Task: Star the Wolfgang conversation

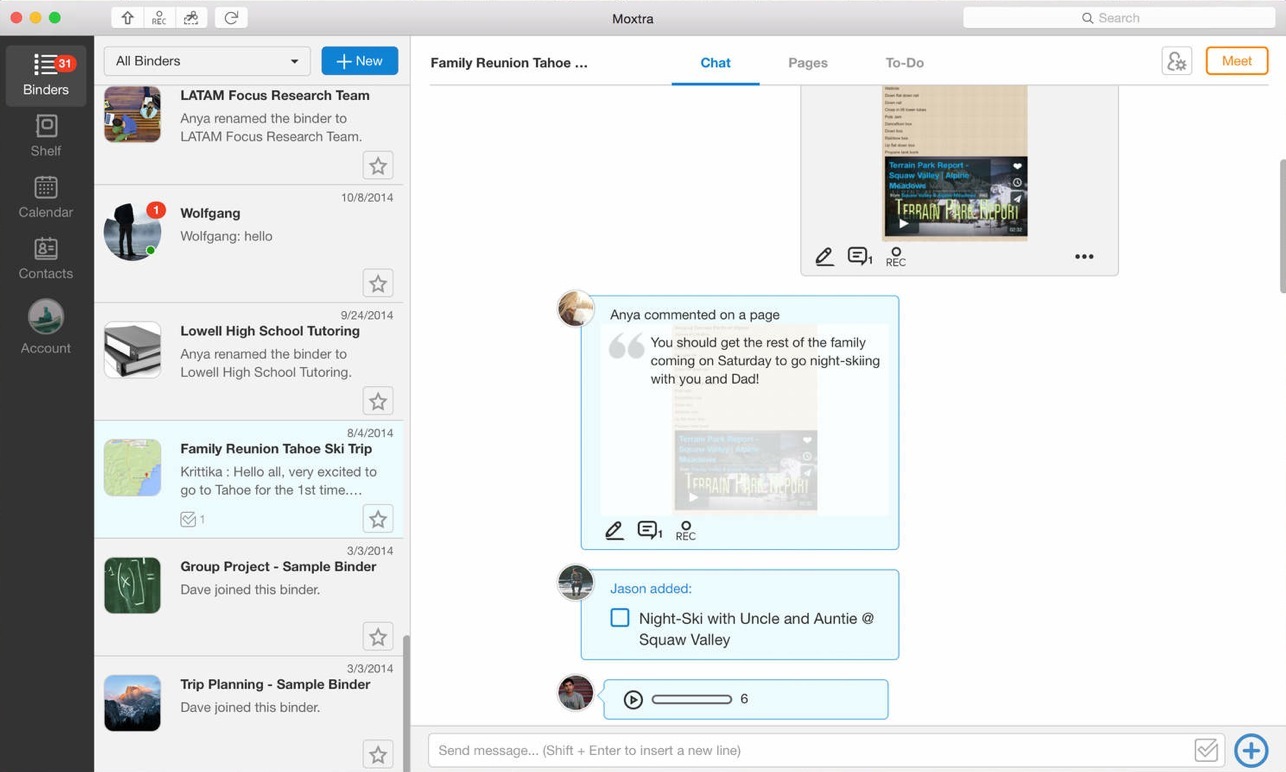Action: click(x=378, y=284)
